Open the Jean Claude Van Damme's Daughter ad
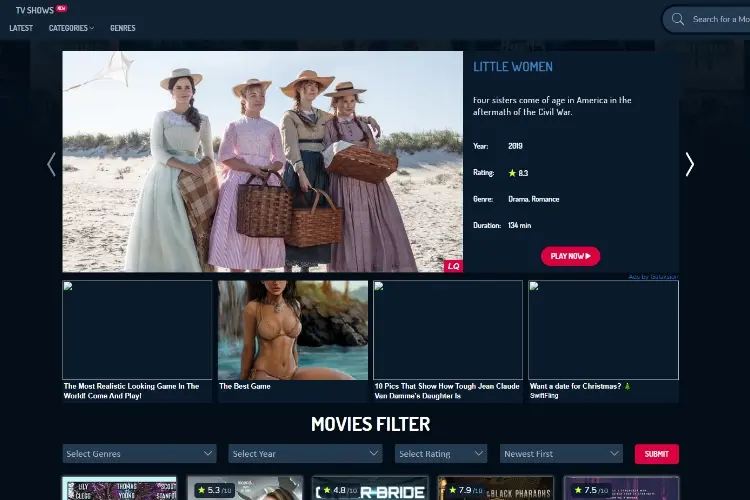 (x=448, y=341)
